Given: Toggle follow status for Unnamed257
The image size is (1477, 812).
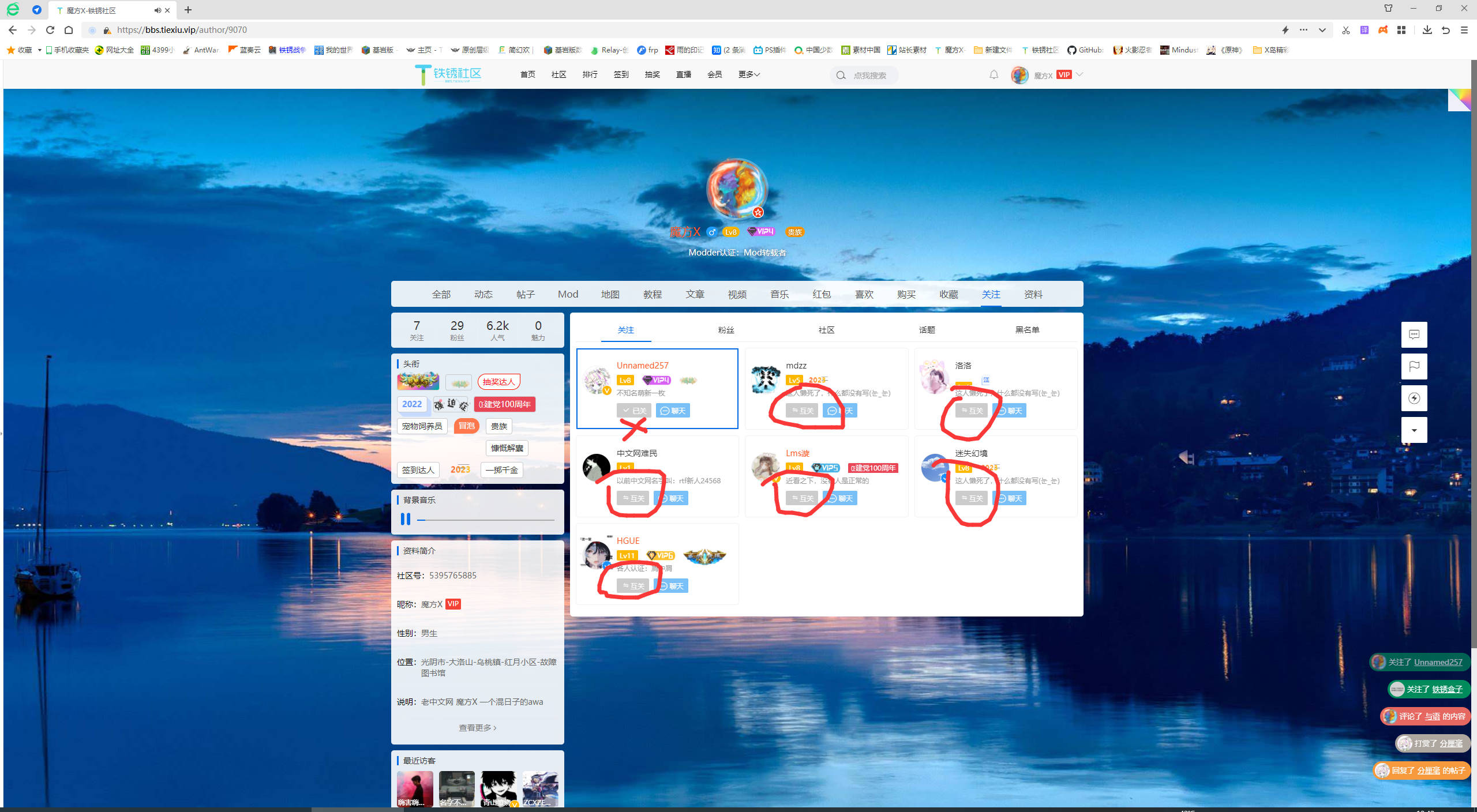Looking at the screenshot, I should point(633,411).
